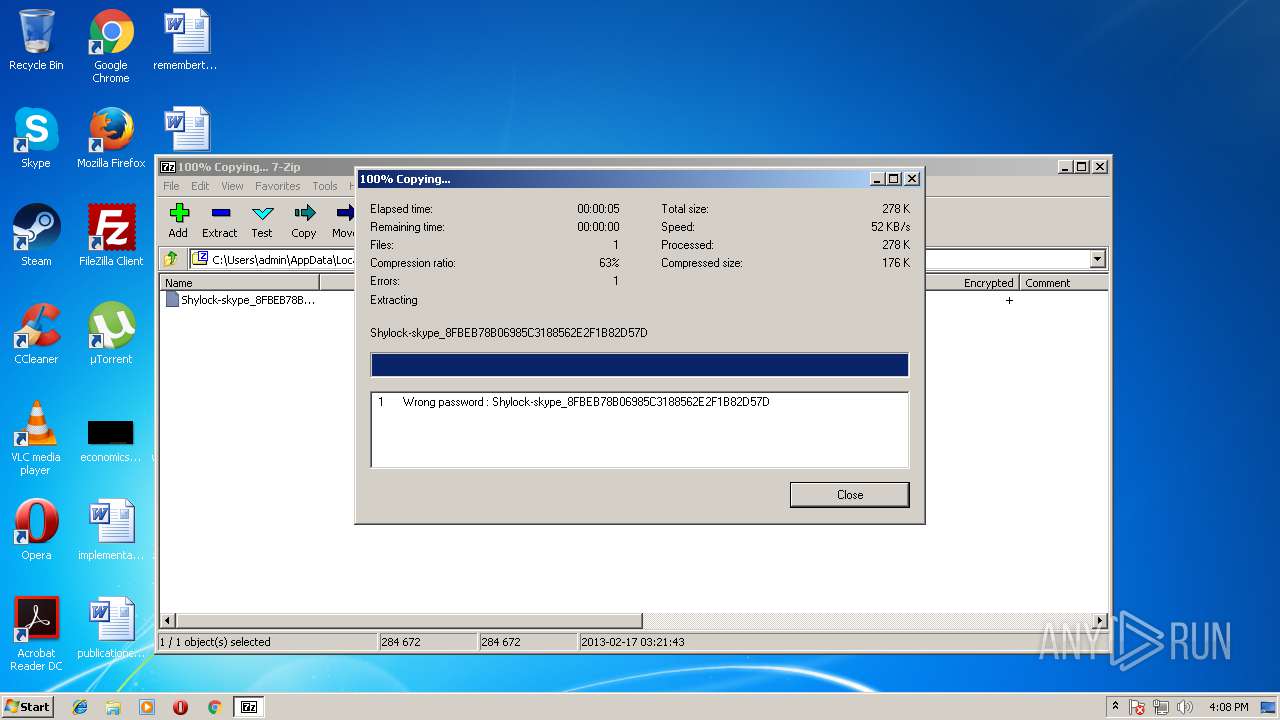Click the scrollbar left arrow in 7-Zip
This screenshot has width=1280, height=720.
(x=167, y=621)
